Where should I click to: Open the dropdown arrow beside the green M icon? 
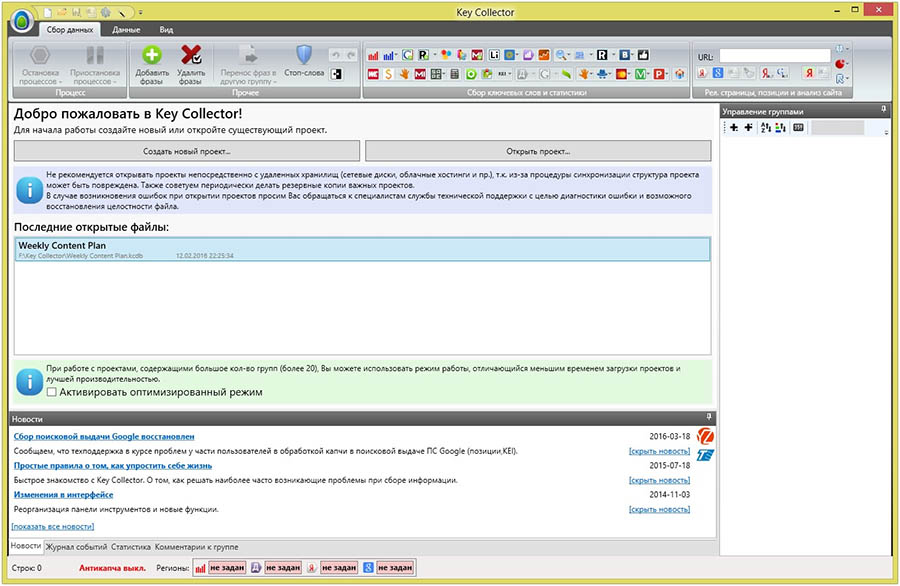[649, 74]
